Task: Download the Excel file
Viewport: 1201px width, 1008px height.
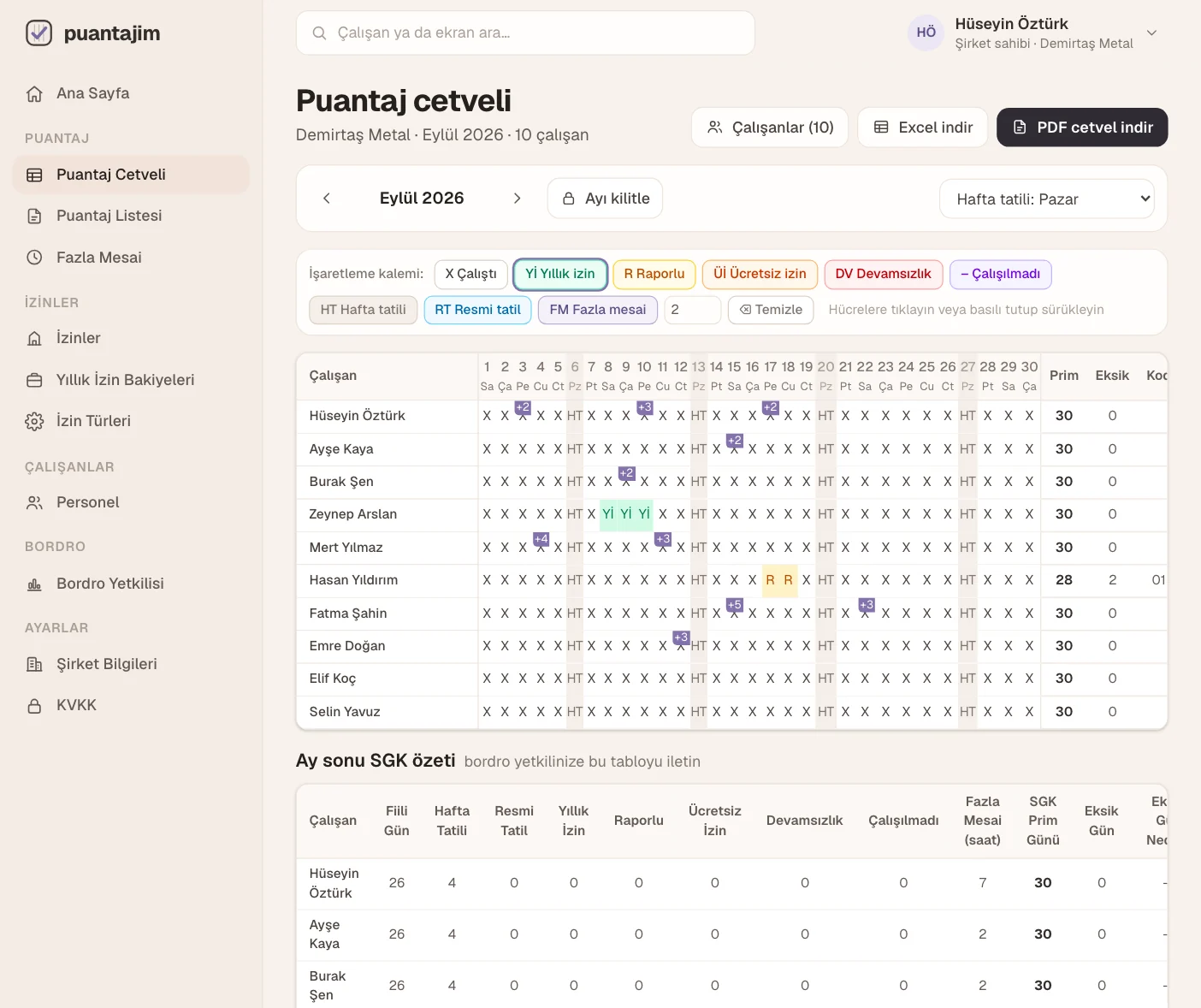Action: tap(923, 127)
